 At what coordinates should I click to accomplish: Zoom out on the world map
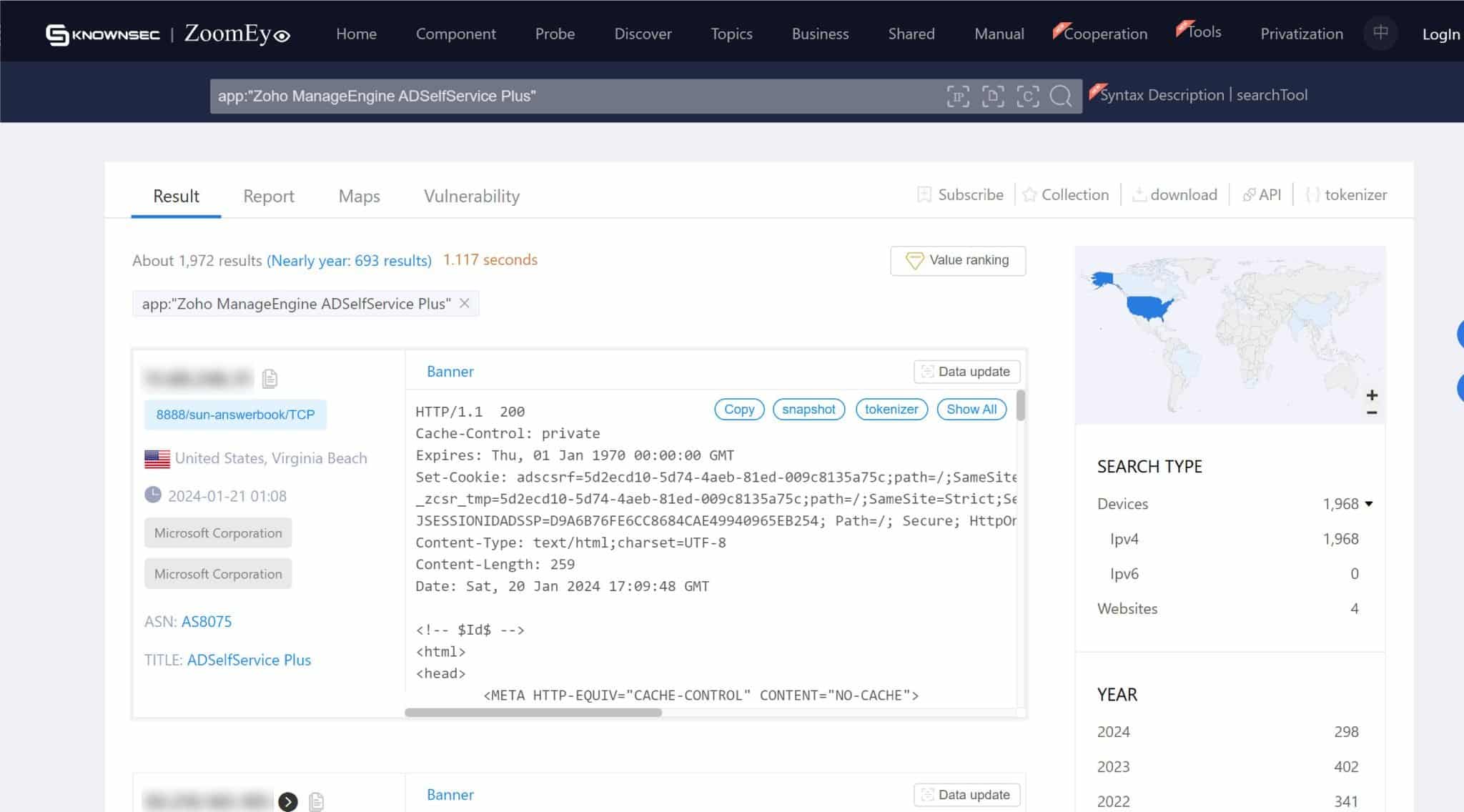tap(1371, 413)
